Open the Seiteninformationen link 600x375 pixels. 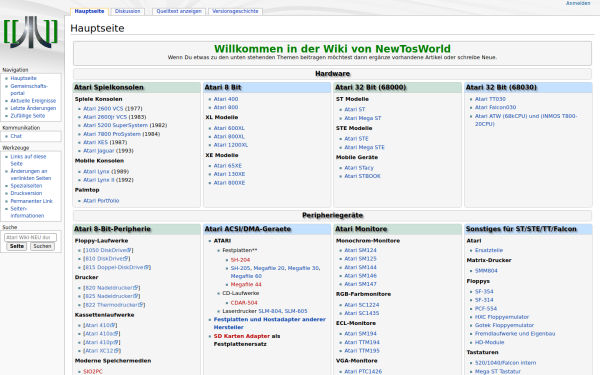coord(27,212)
